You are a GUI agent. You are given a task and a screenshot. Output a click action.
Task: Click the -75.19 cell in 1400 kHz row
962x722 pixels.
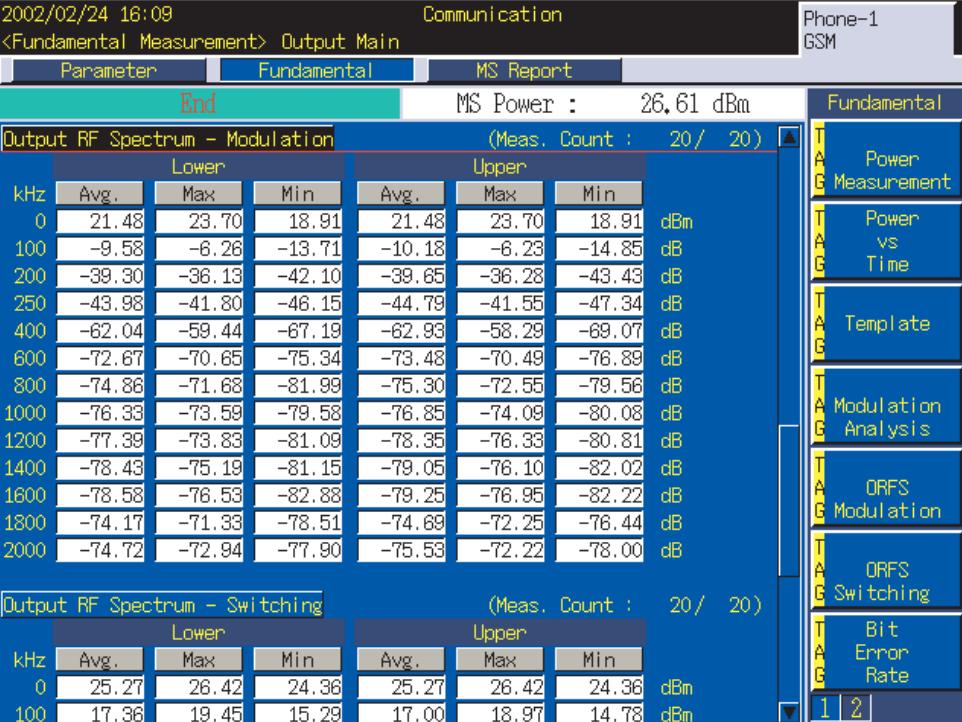point(199,468)
